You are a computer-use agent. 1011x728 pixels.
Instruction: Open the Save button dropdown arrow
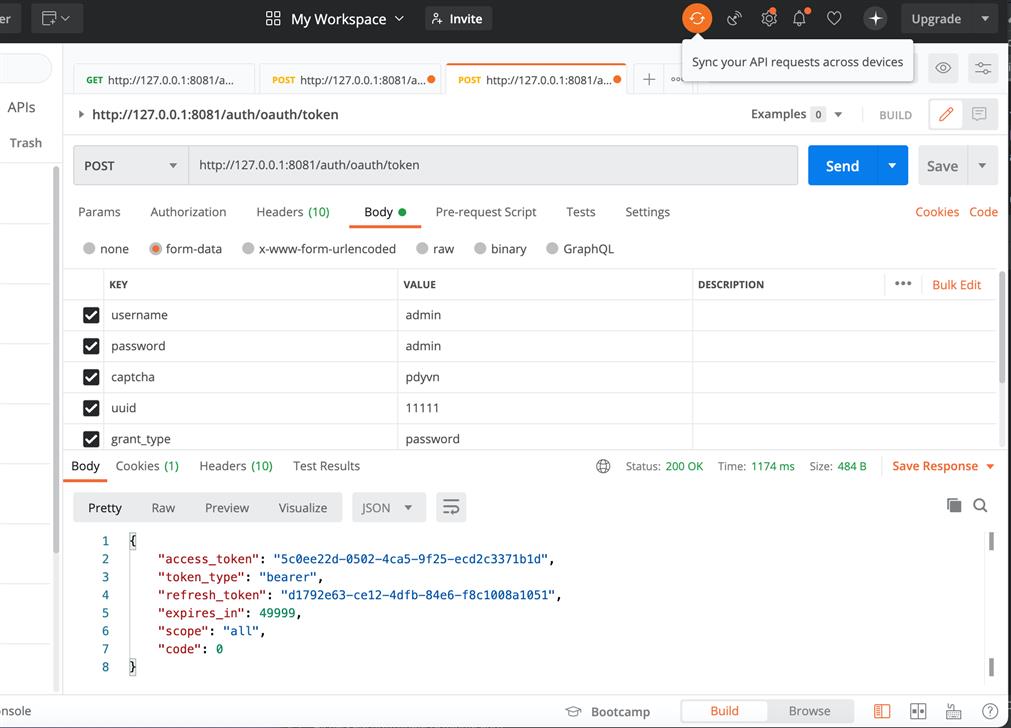tap(982, 166)
